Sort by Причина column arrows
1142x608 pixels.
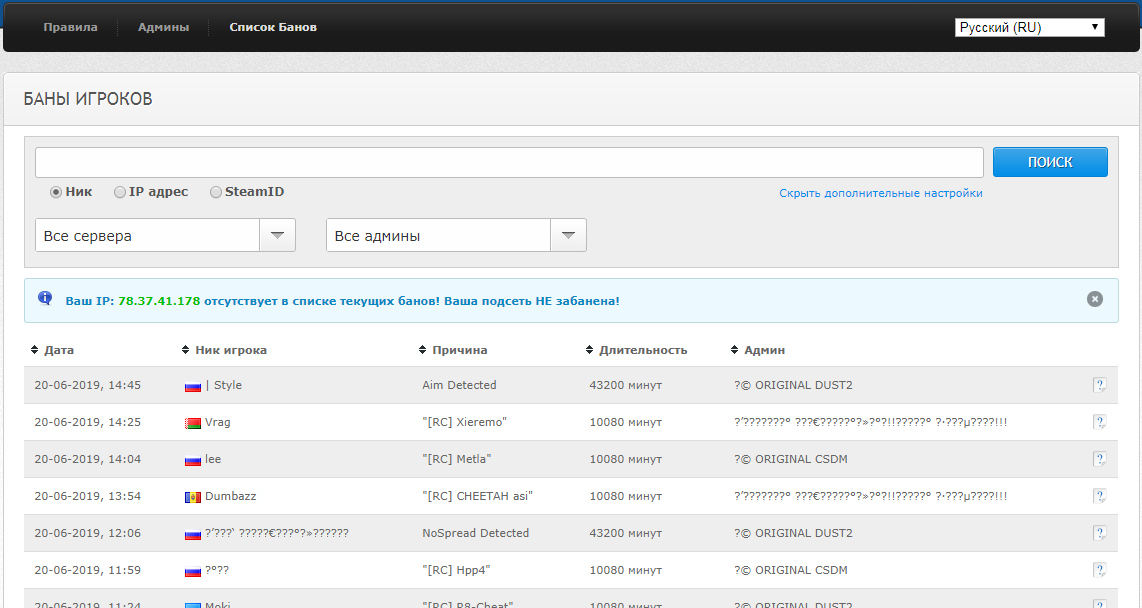point(422,350)
